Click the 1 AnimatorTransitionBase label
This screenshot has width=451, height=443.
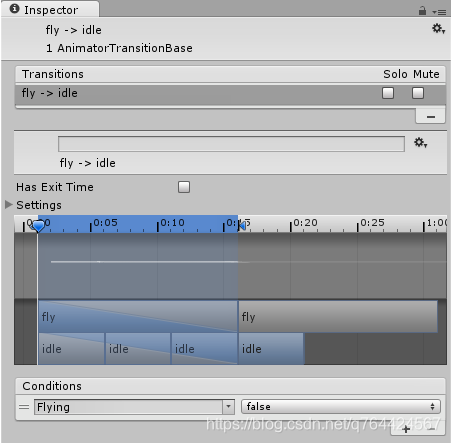pyautogui.click(x=119, y=48)
